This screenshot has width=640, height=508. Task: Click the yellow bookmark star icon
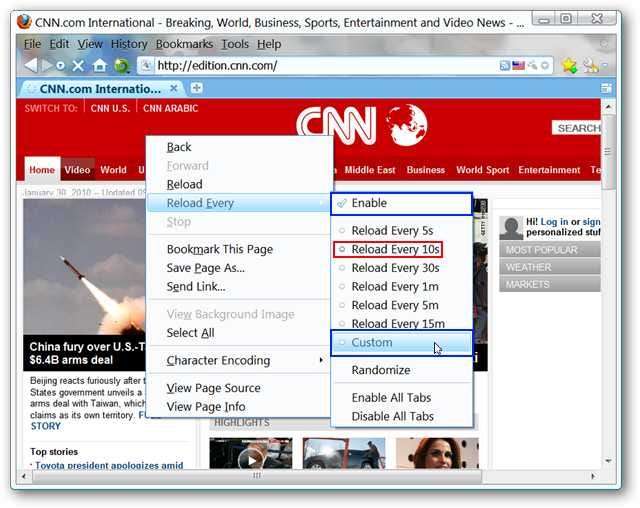(x=569, y=65)
